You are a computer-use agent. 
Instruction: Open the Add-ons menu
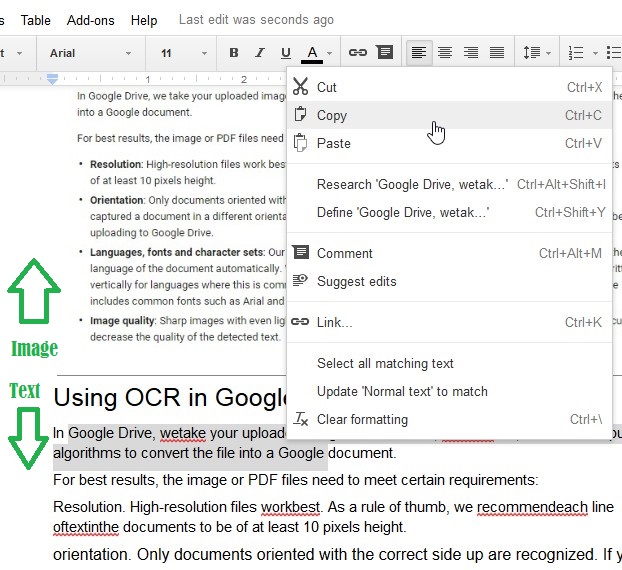90,20
